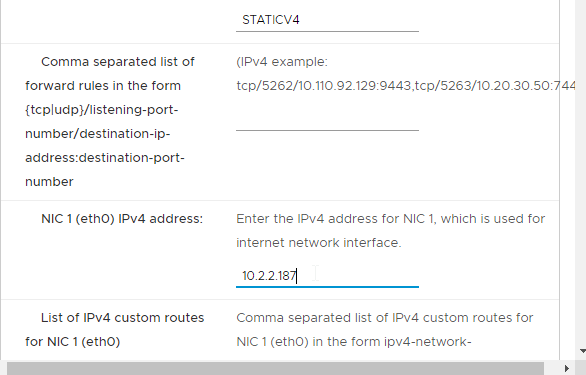Click the horizontal scrollbar right arrow
Screen dimensions: 586x375
[567, 368]
